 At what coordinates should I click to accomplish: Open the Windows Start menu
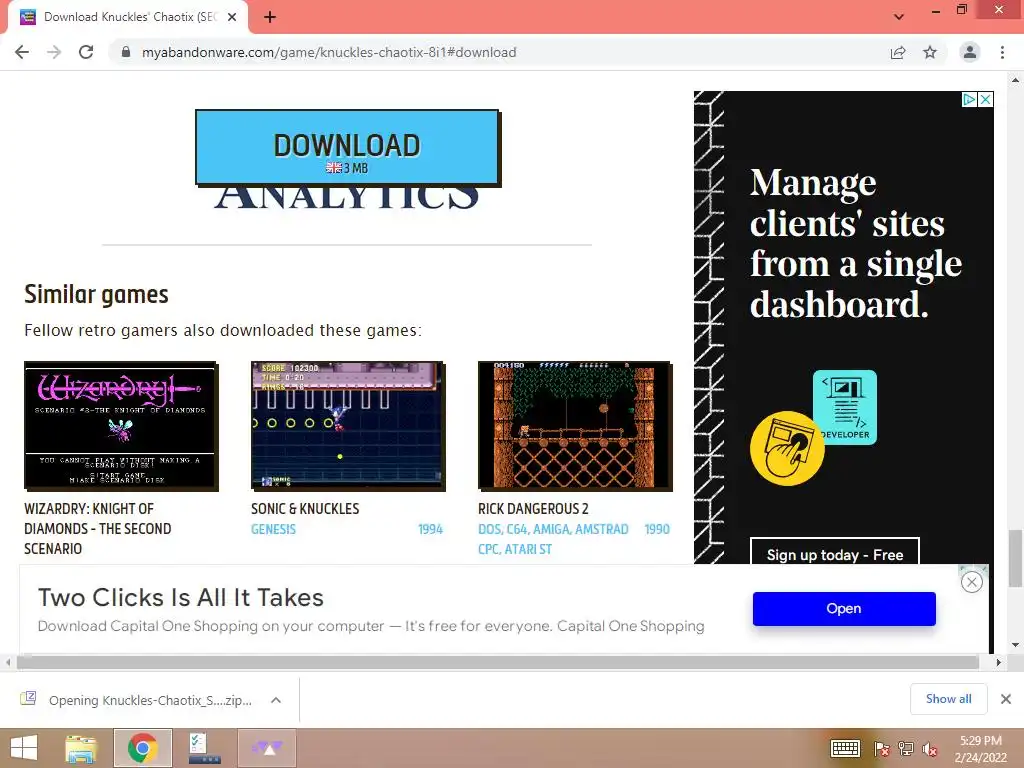click(x=24, y=748)
